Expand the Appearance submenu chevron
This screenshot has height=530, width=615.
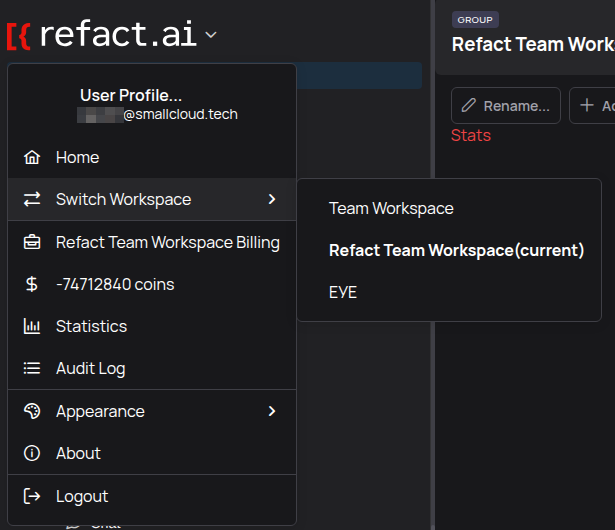coord(272,411)
